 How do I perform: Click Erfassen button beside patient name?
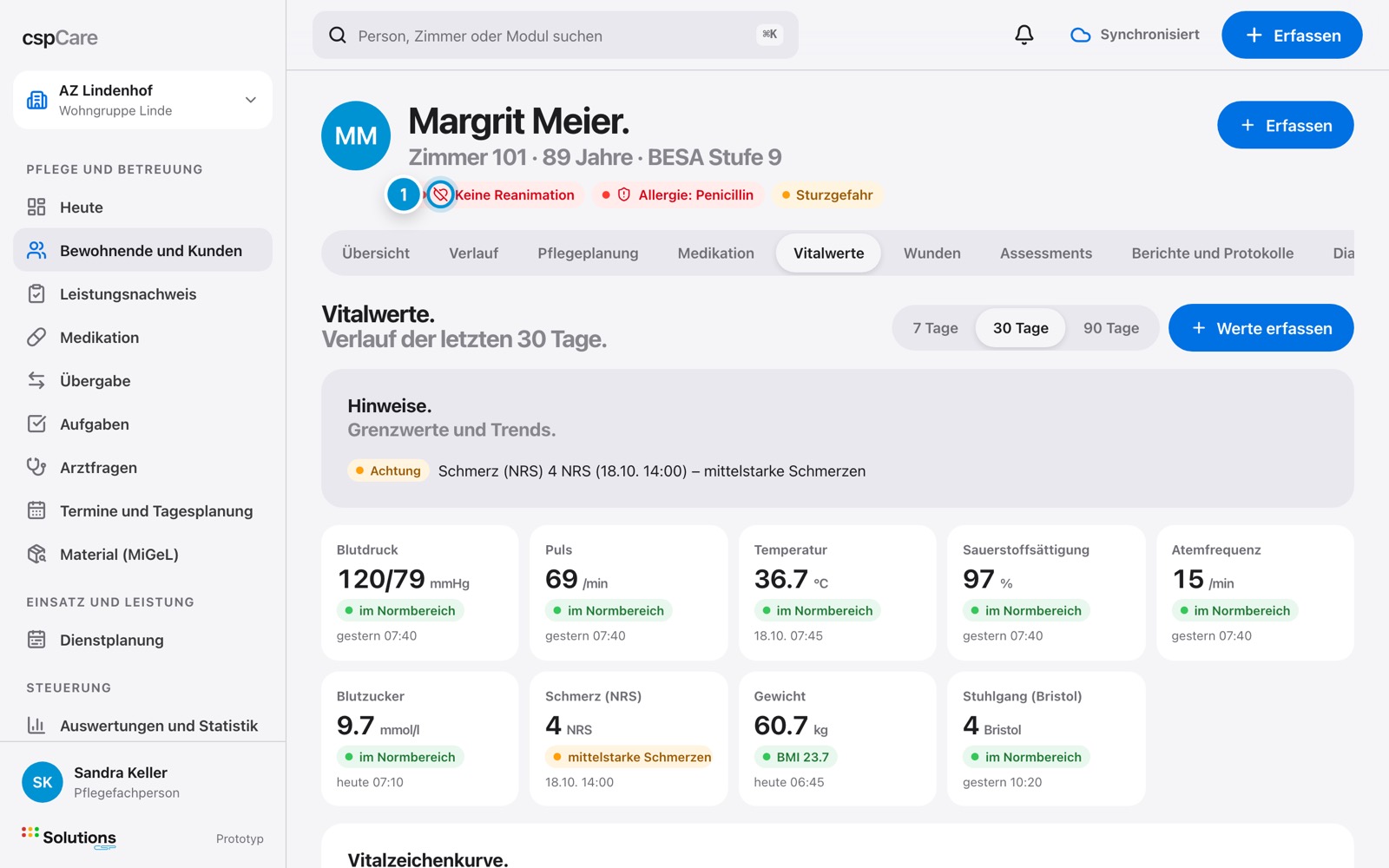pos(1286,125)
